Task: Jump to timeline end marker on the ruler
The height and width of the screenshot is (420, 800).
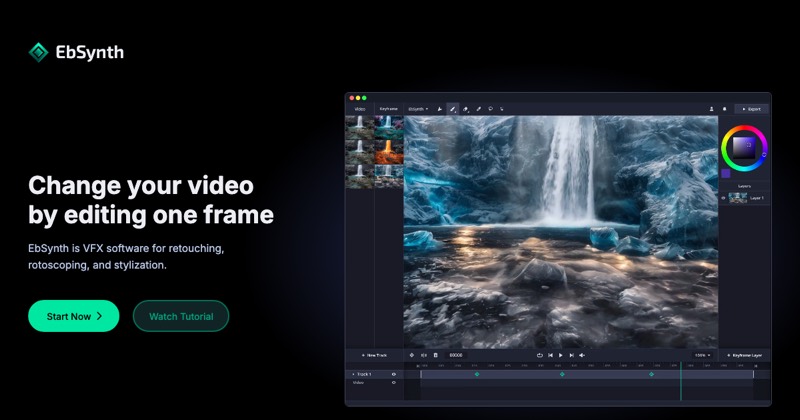Action: 756,366
